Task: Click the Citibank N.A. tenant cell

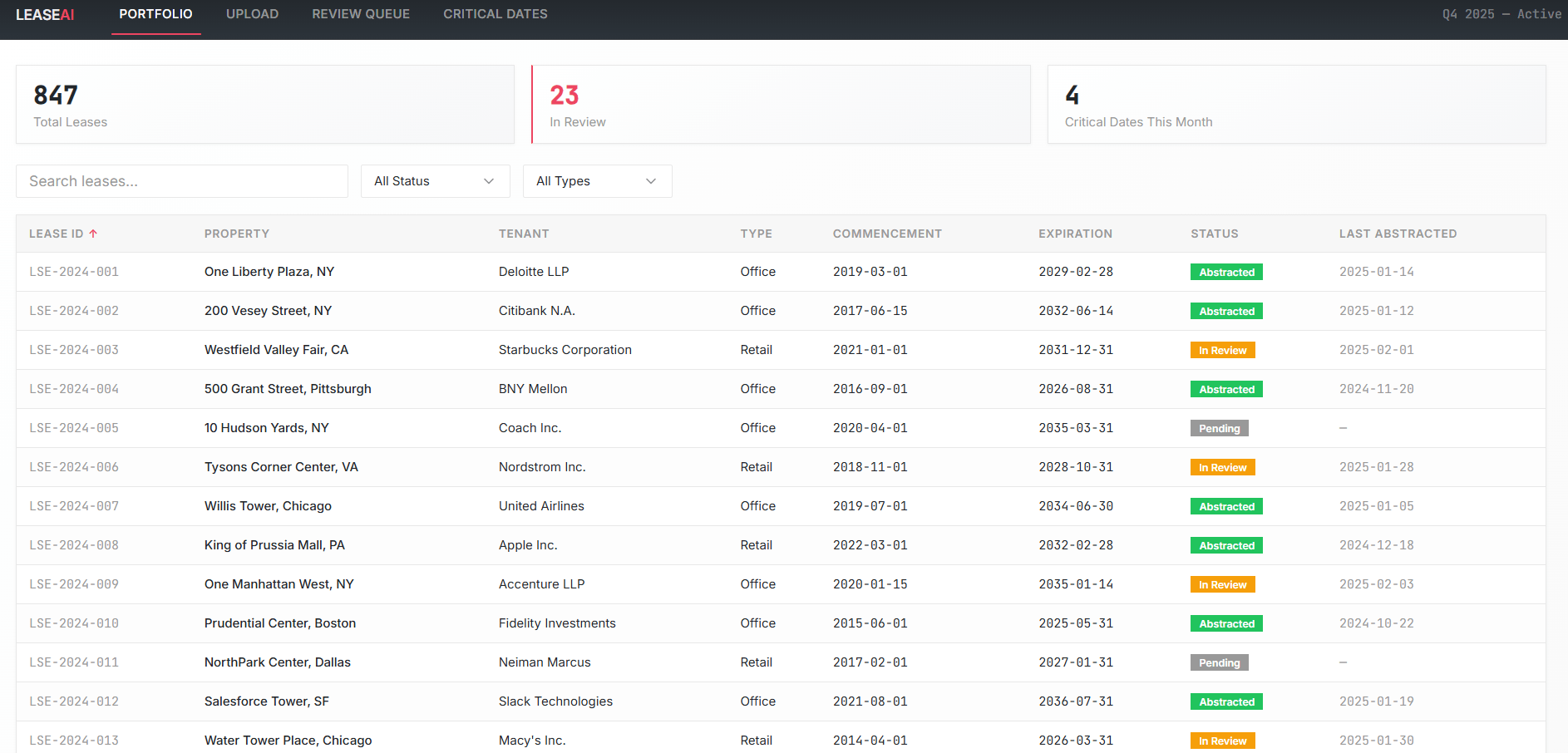Action: pyautogui.click(x=537, y=311)
